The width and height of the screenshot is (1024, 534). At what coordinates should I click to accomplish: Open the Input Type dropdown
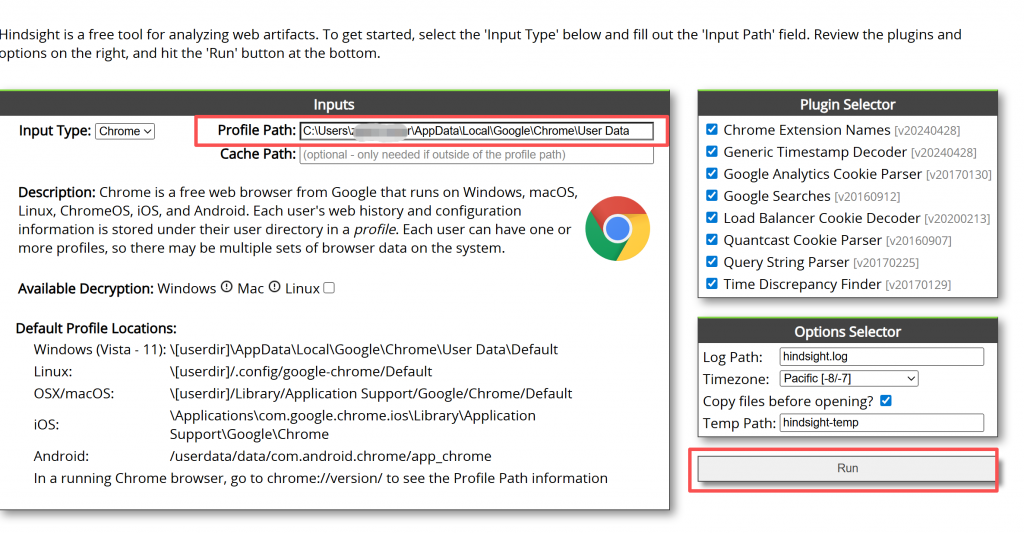(125, 131)
